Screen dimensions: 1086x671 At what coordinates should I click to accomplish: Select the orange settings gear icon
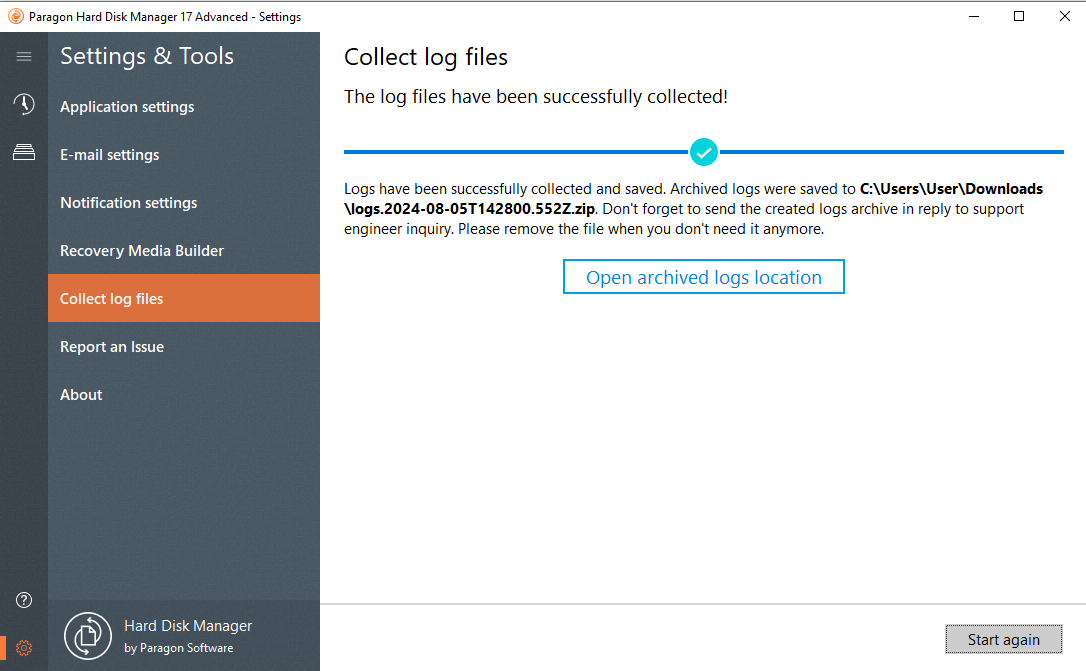[x=23, y=647]
